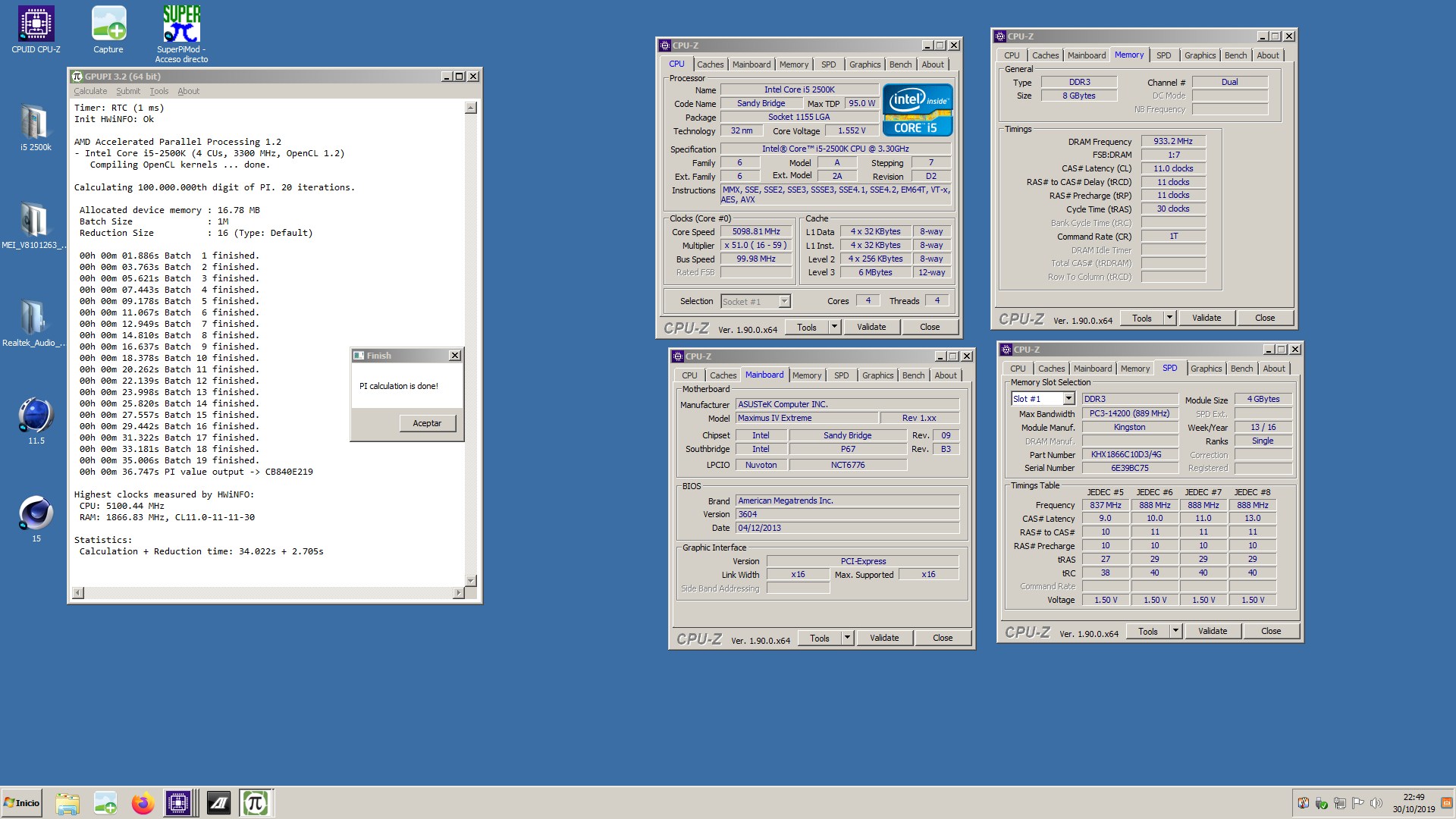The height and width of the screenshot is (819, 1456).
Task: Open Cinebench 15 desktop icon
Action: click(x=36, y=519)
